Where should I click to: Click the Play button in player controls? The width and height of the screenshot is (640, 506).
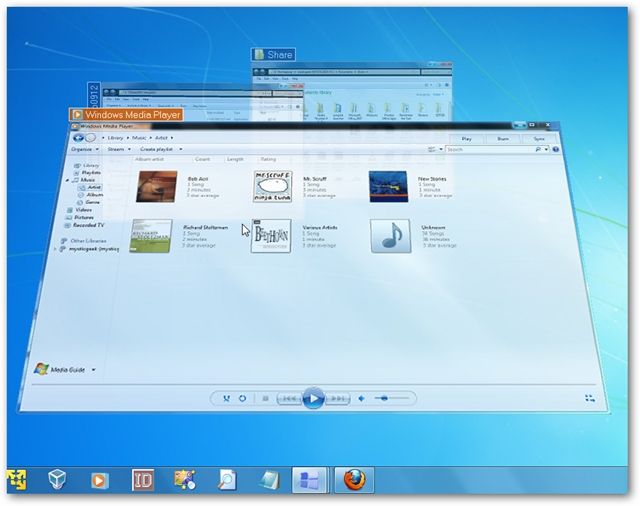pyautogui.click(x=313, y=398)
